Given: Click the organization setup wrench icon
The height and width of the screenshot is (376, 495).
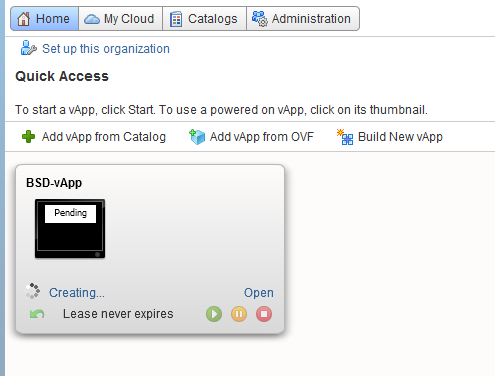Looking at the screenshot, I should pyautogui.click(x=29, y=48).
